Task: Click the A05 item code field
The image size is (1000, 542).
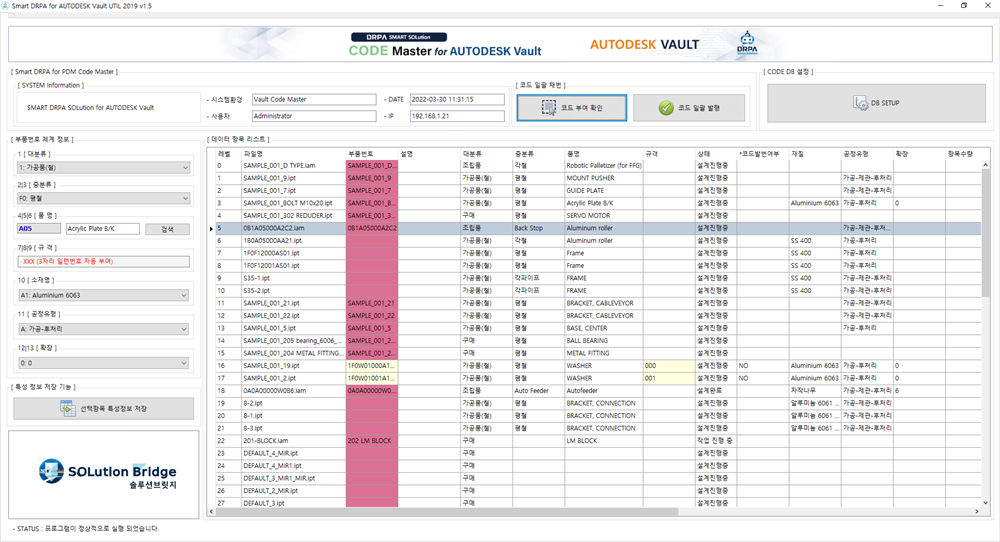Action: click(39, 228)
